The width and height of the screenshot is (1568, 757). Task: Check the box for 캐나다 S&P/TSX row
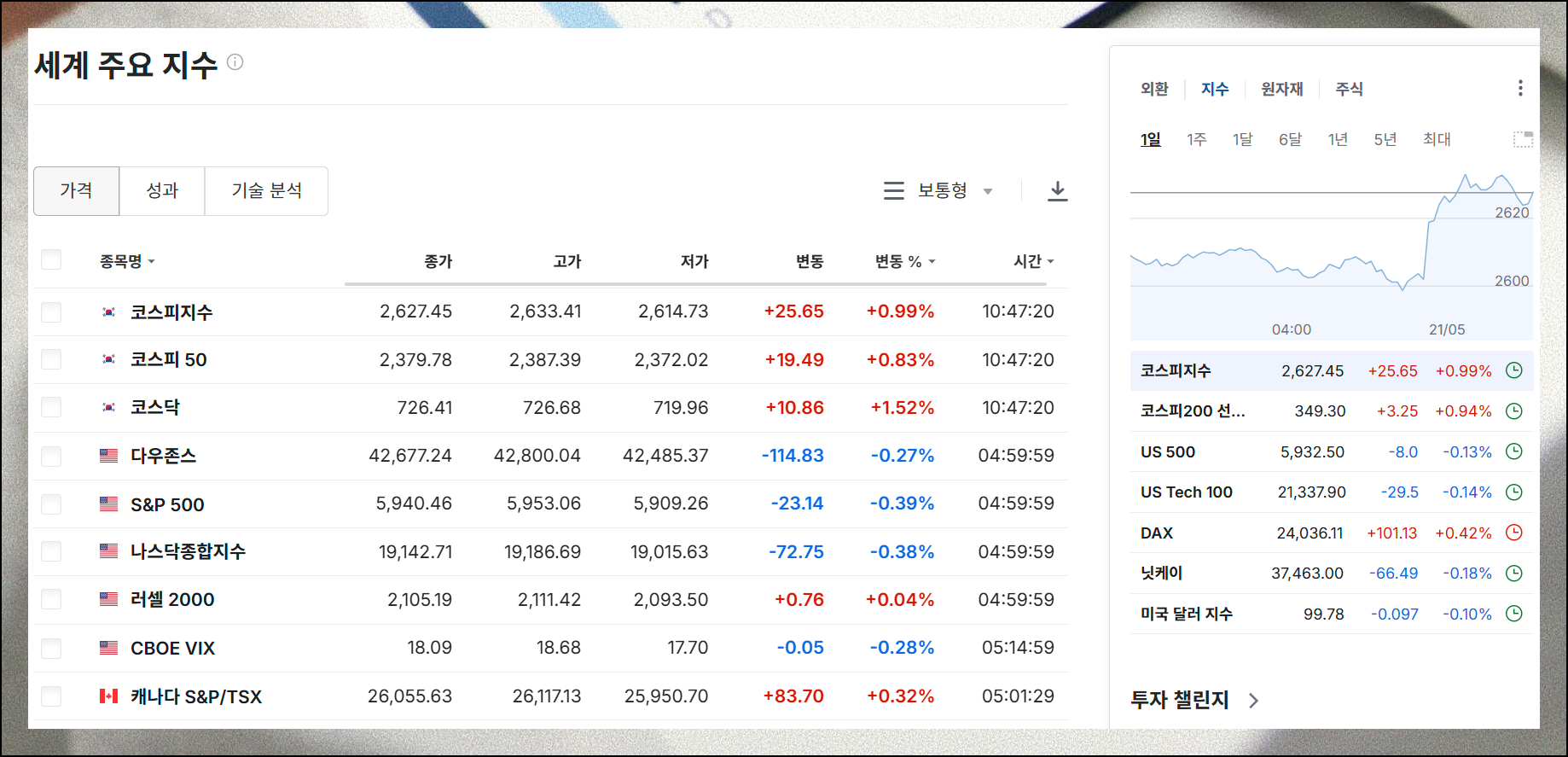(x=51, y=696)
